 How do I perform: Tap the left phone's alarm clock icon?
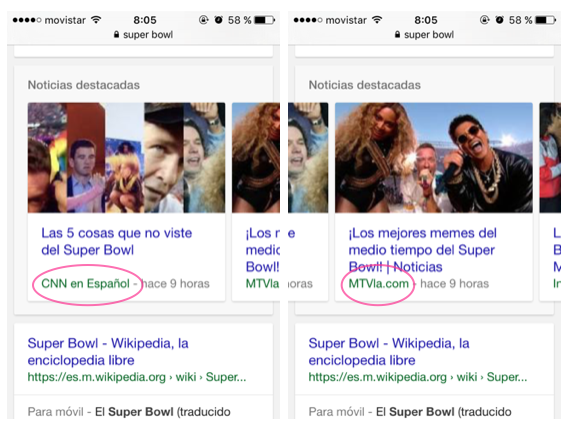(x=218, y=20)
